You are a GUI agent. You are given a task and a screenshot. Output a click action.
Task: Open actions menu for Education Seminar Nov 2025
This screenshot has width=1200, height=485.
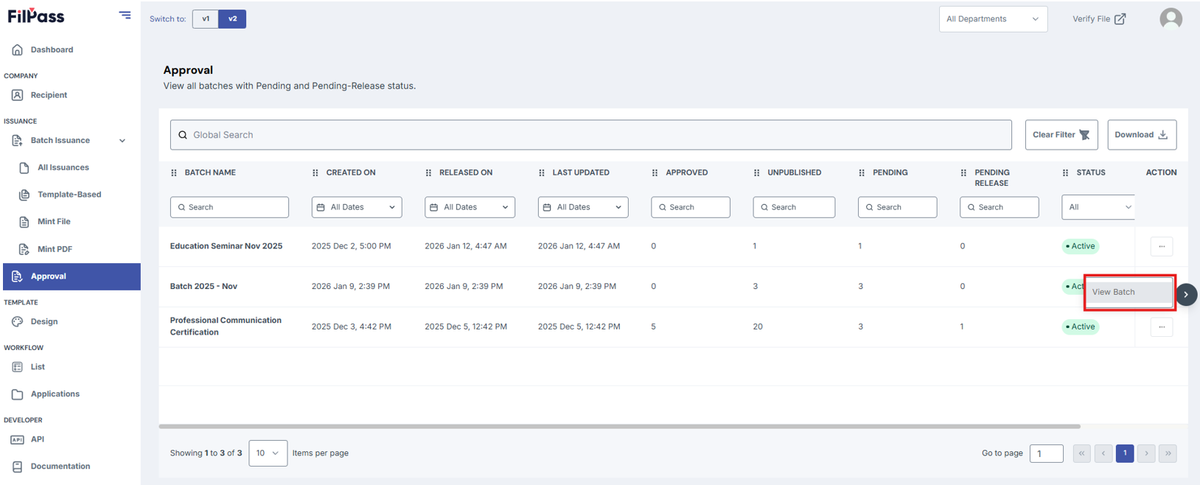(1161, 245)
